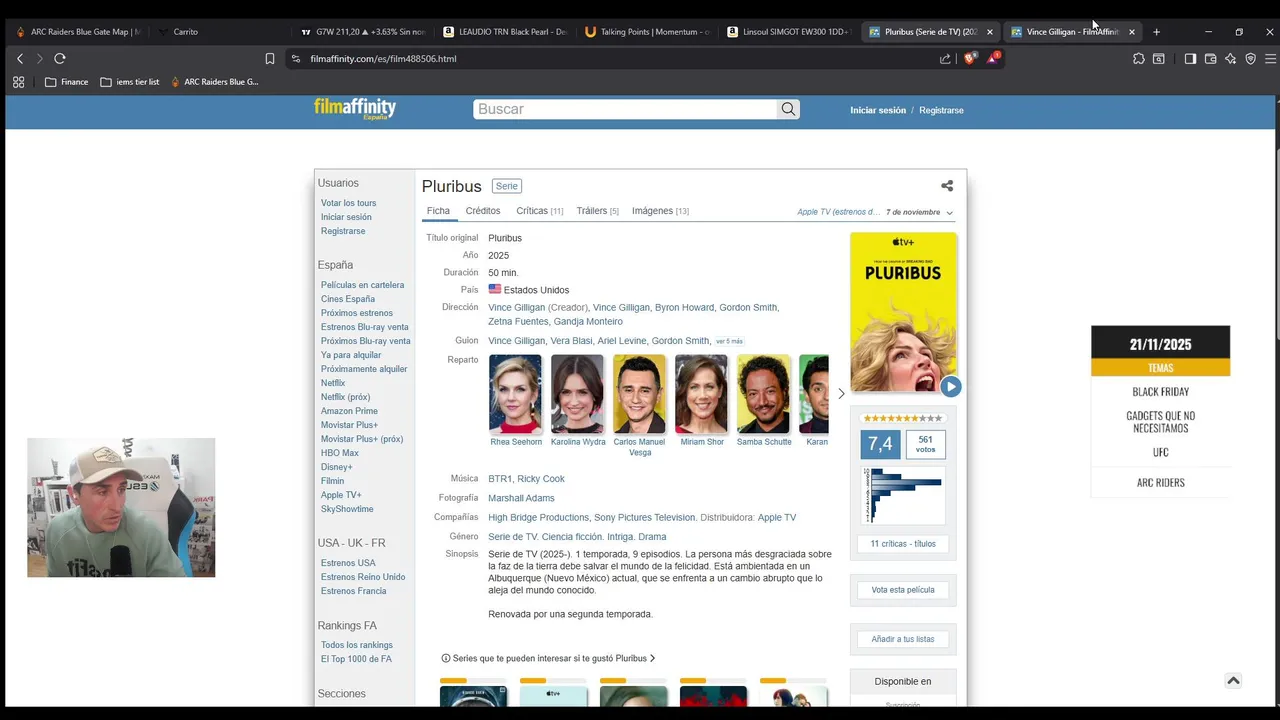The image size is (1280, 720).
Task: Reload the page with the refresh icon
Action: (x=60, y=59)
